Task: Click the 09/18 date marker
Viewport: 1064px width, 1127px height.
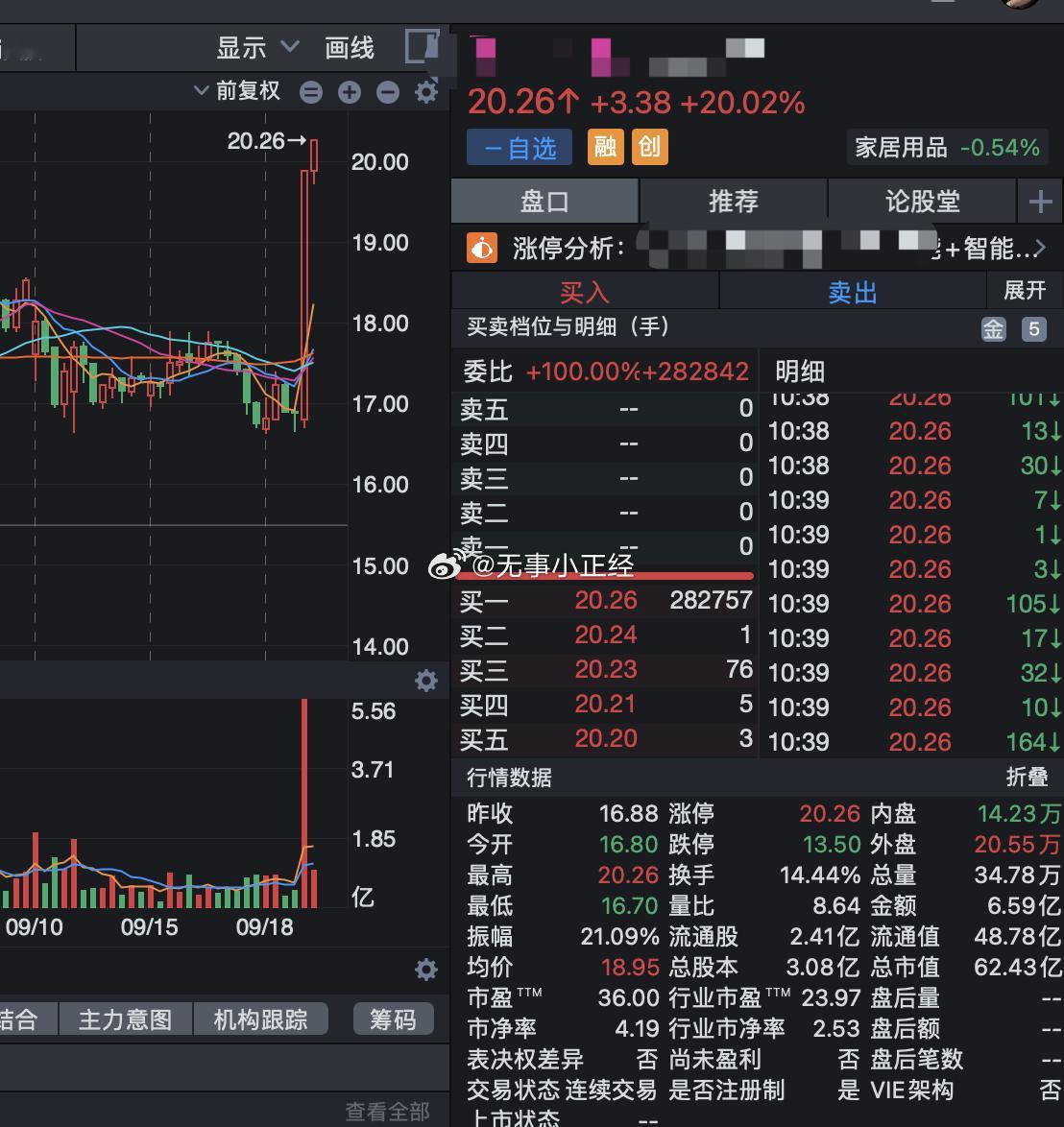Action: 265,927
